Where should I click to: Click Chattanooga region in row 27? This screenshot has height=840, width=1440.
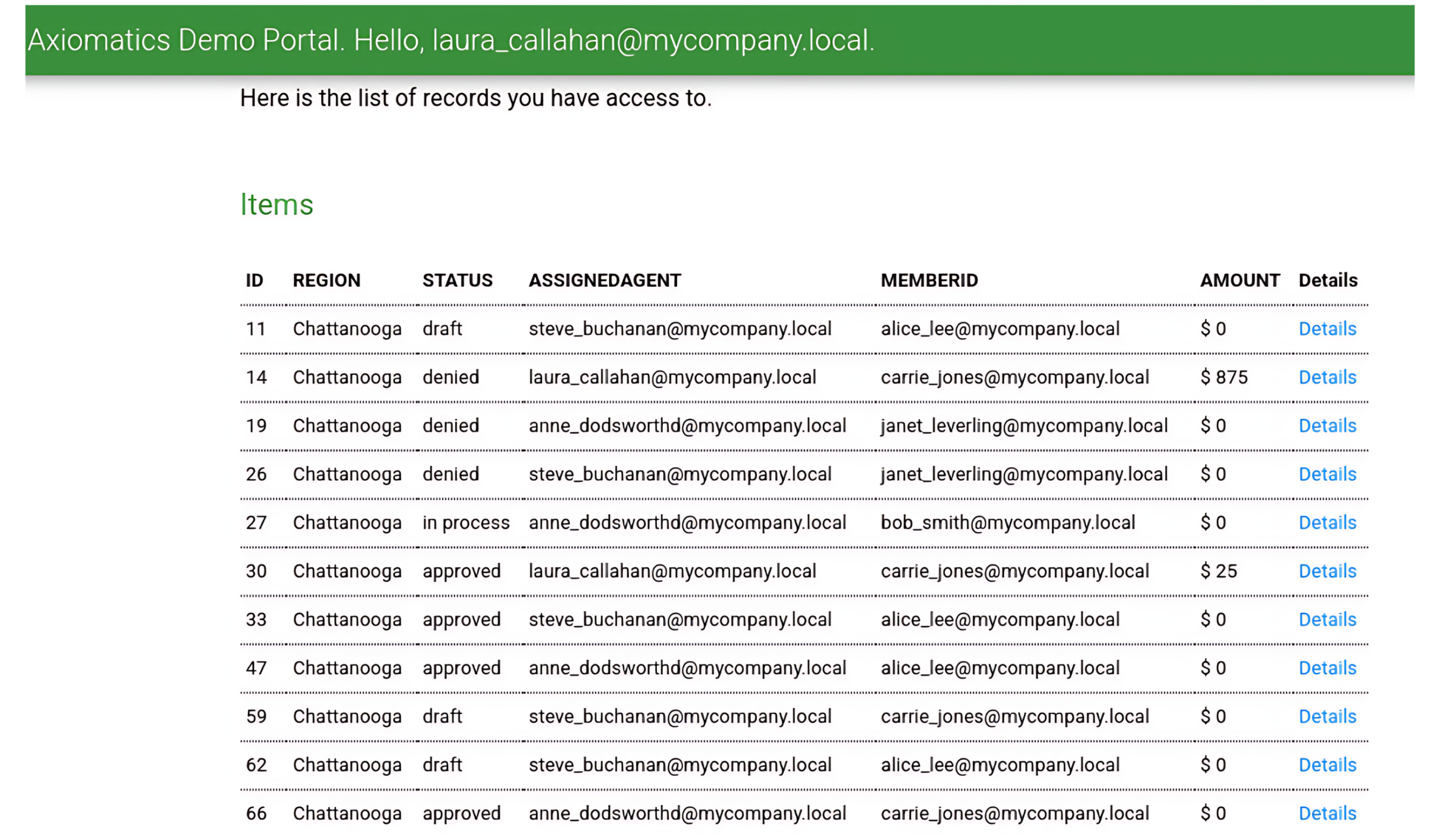click(347, 523)
